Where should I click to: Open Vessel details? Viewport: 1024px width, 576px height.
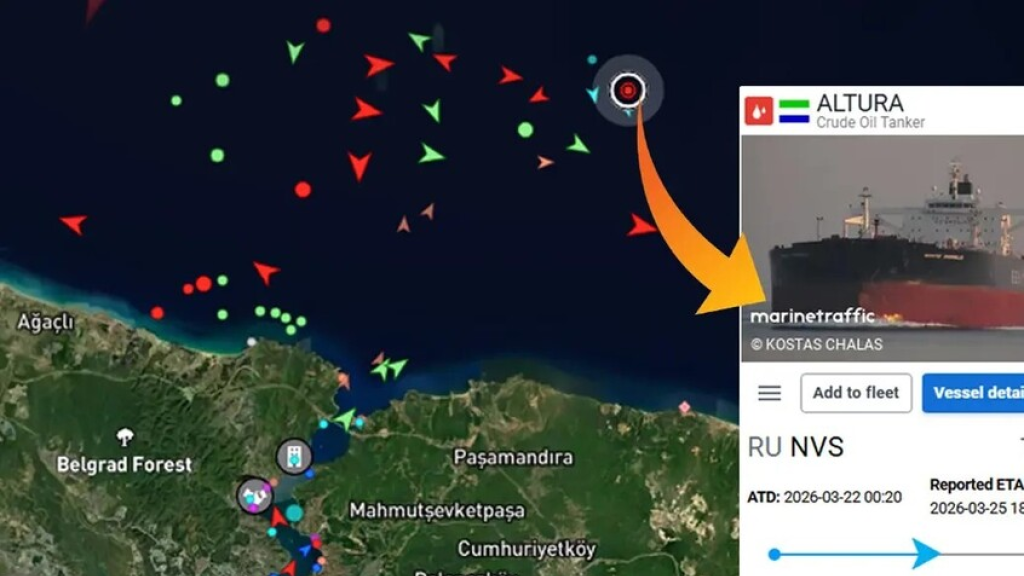pyautogui.click(x=973, y=392)
